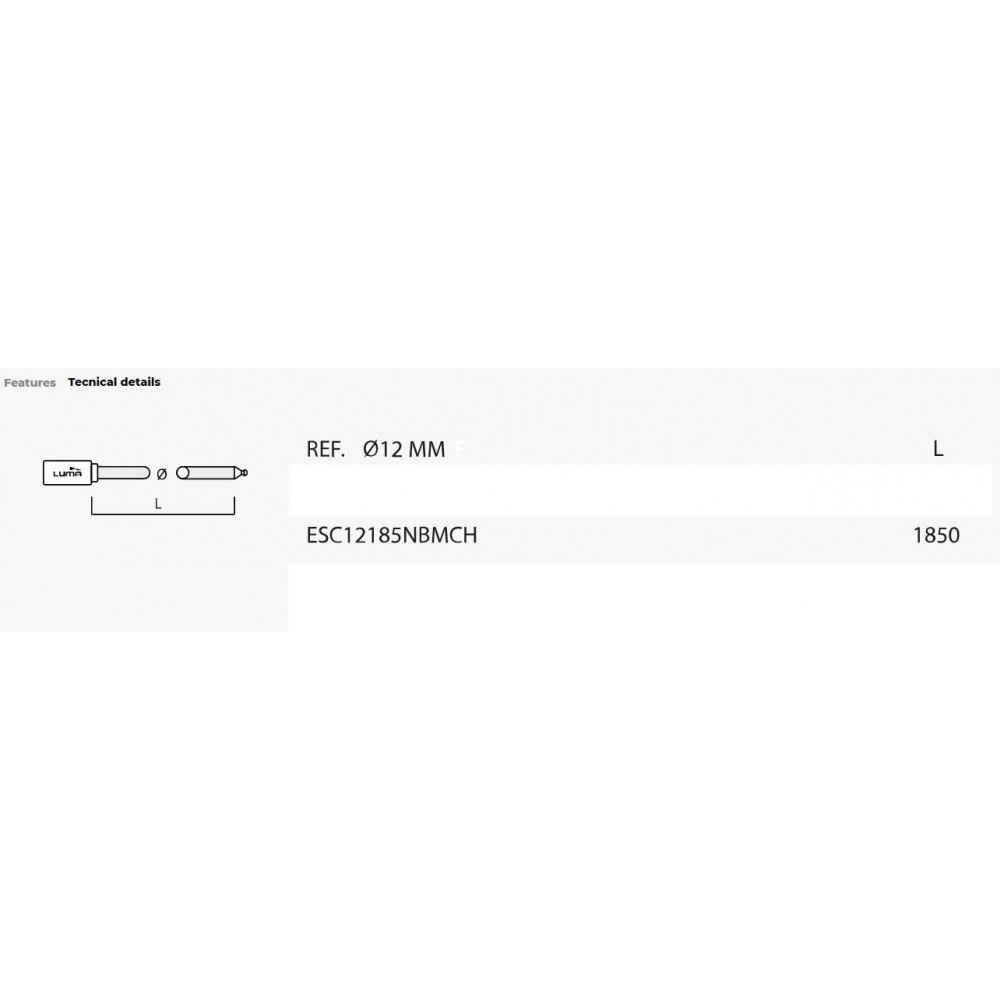Click the L dimension label under the diagram
1000x1000 pixels.
pos(158,504)
